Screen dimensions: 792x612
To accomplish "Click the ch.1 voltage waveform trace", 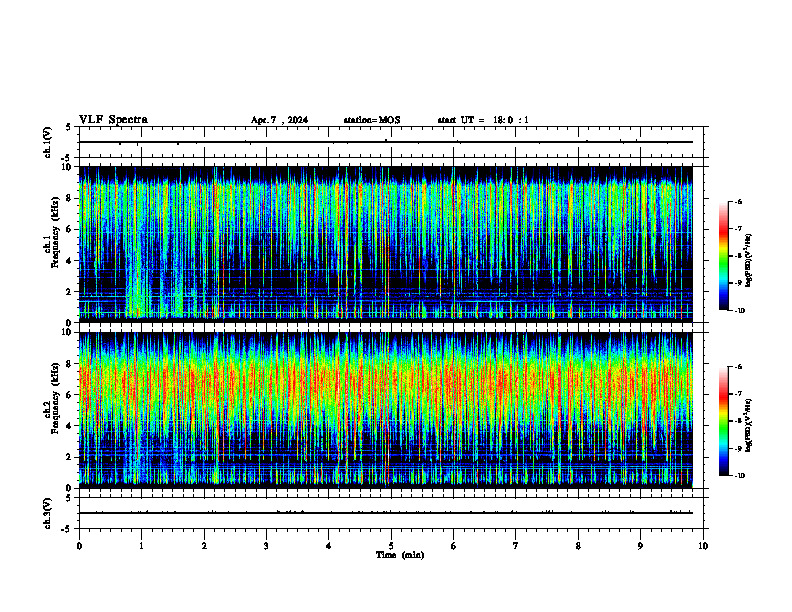I will coord(386,142).
